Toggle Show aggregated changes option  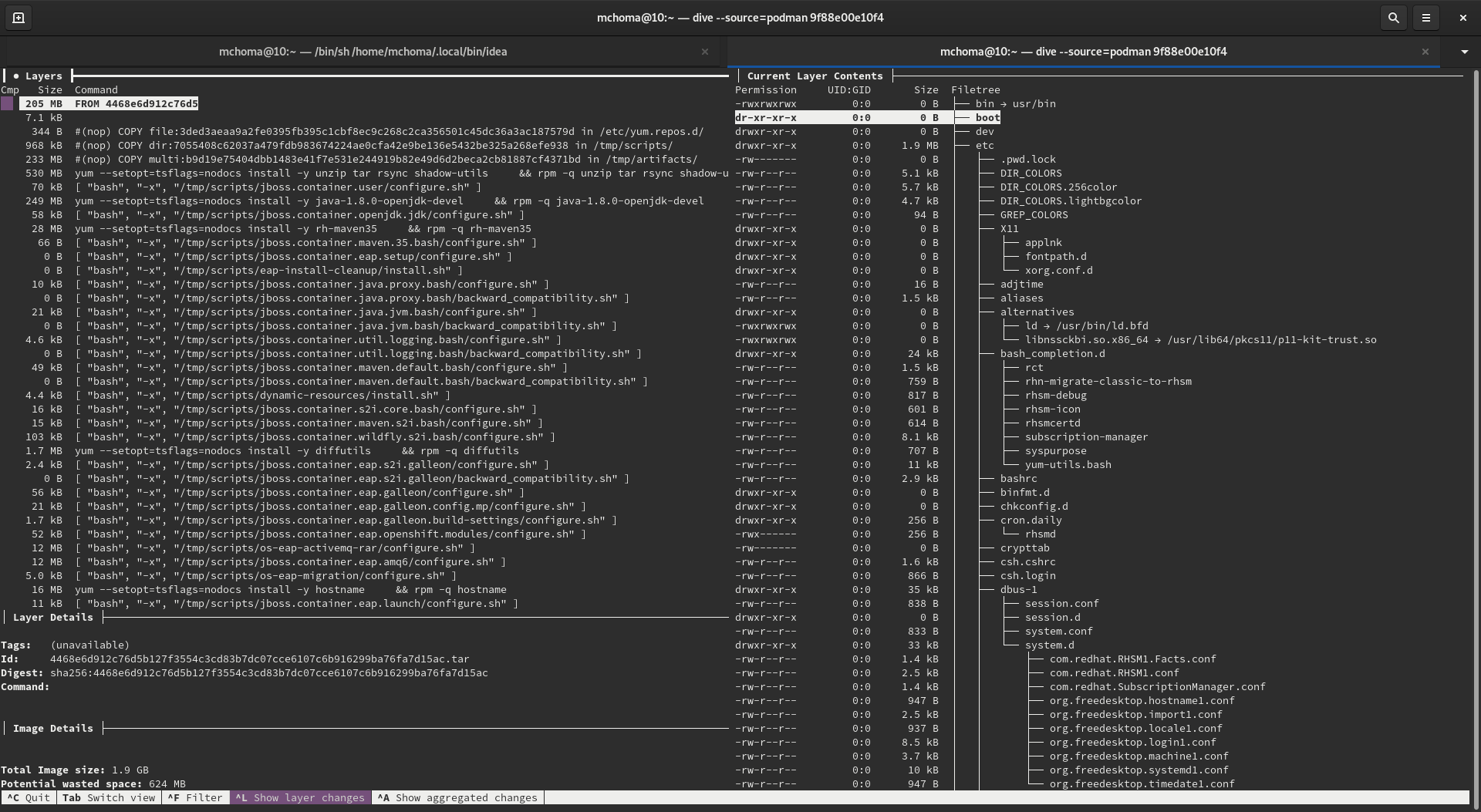458,798
